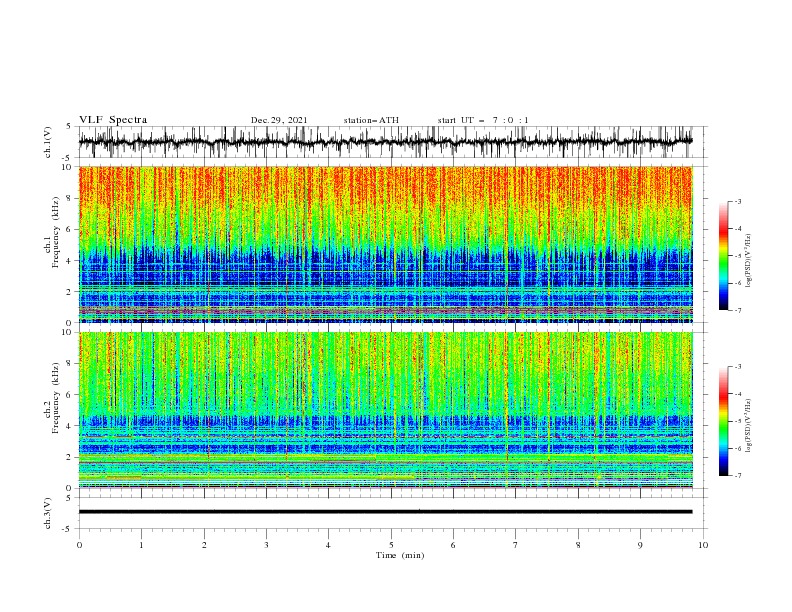The height and width of the screenshot is (612, 792).
Task: Click the time axis tick label "1"
Action: click(141, 545)
